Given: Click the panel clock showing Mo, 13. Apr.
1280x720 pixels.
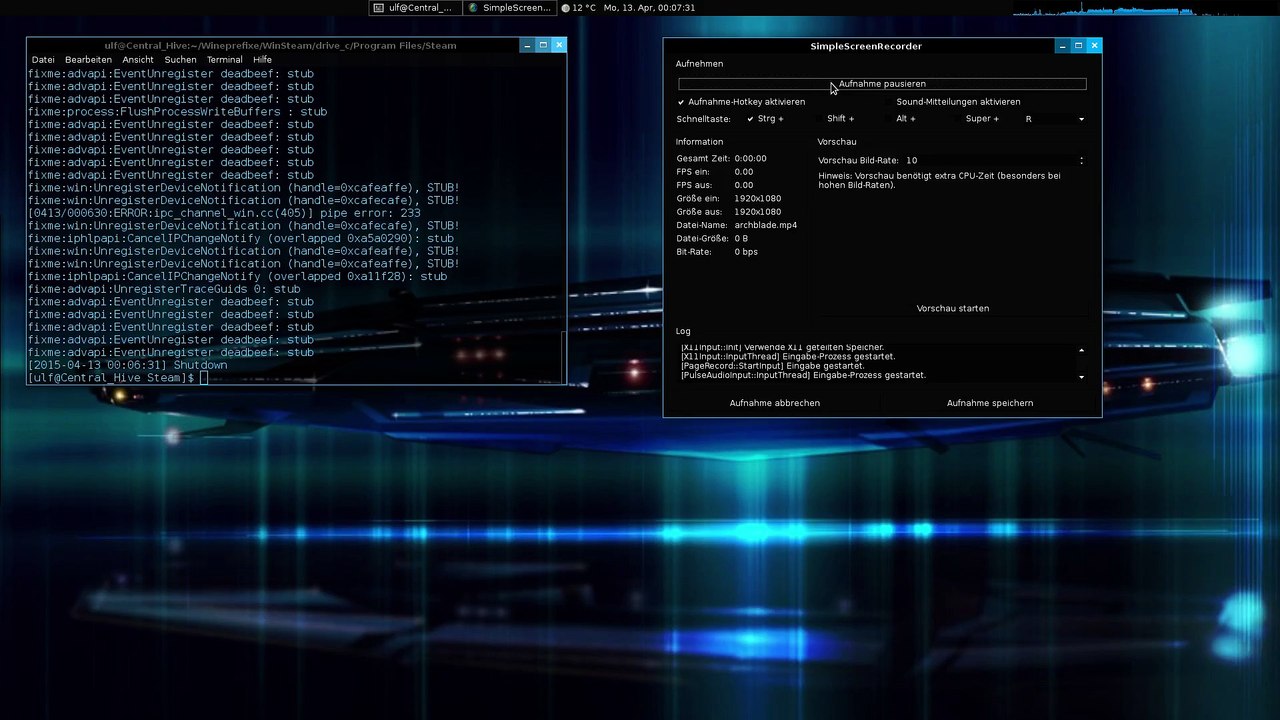Looking at the screenshot, I should 649,8.
